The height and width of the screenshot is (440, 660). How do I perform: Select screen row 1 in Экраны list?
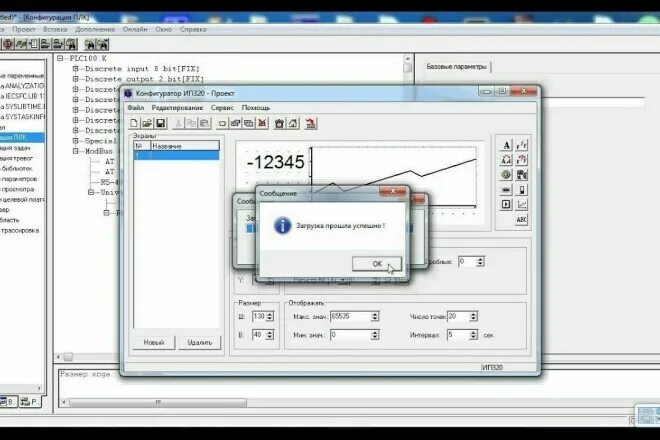pyautogui.click(x=176, y=155)
